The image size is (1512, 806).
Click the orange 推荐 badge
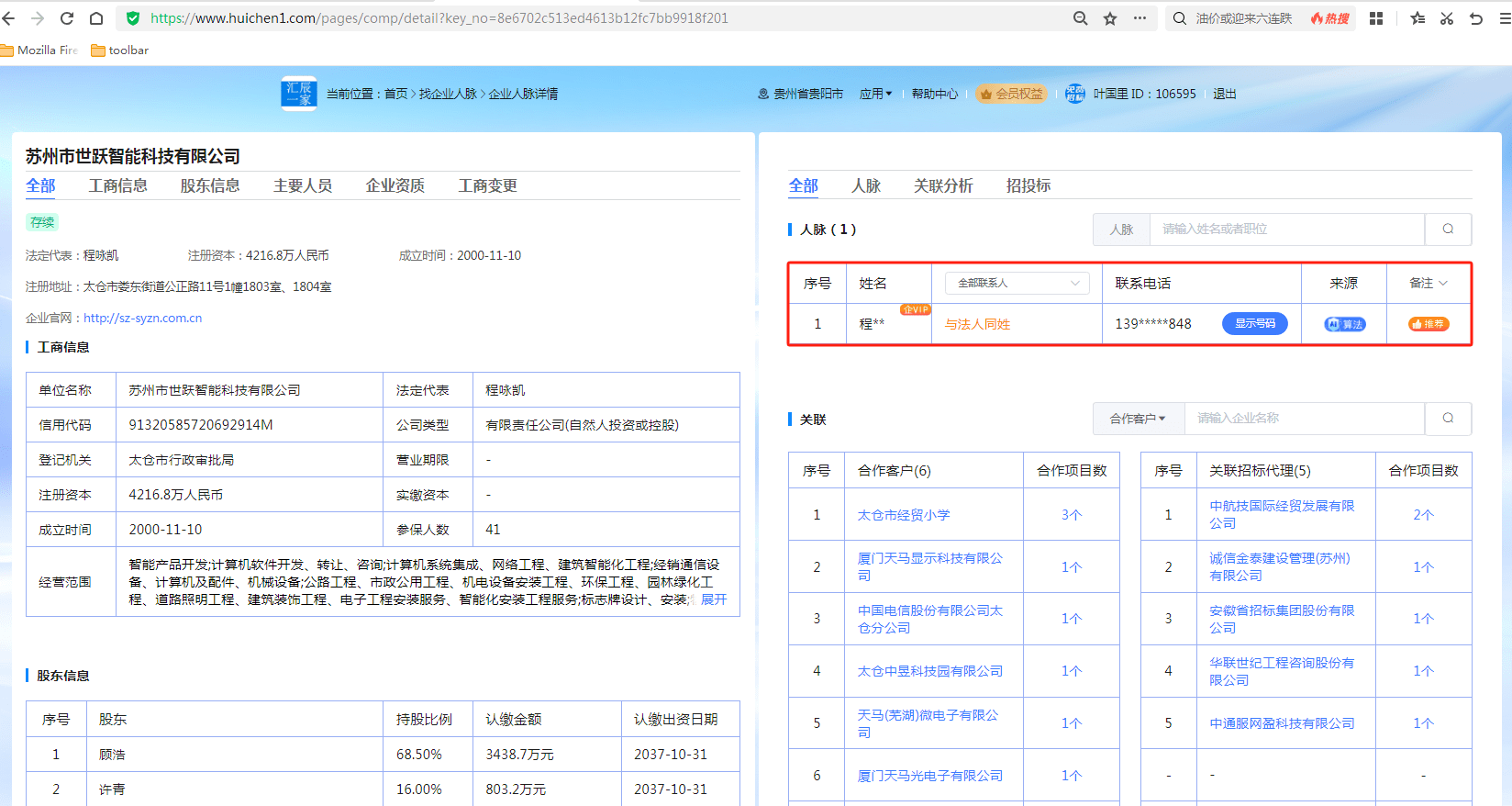point(1429,324)
